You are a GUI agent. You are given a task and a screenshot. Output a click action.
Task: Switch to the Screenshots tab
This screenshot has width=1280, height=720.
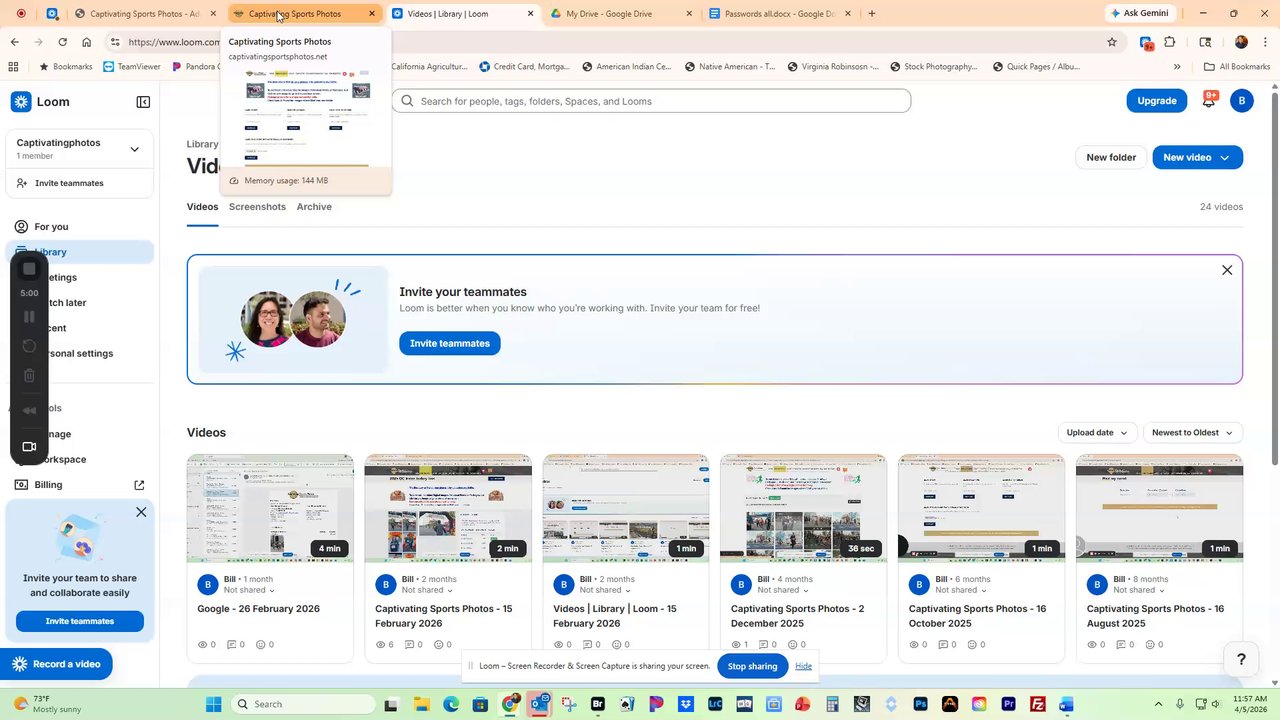[257, 207]
